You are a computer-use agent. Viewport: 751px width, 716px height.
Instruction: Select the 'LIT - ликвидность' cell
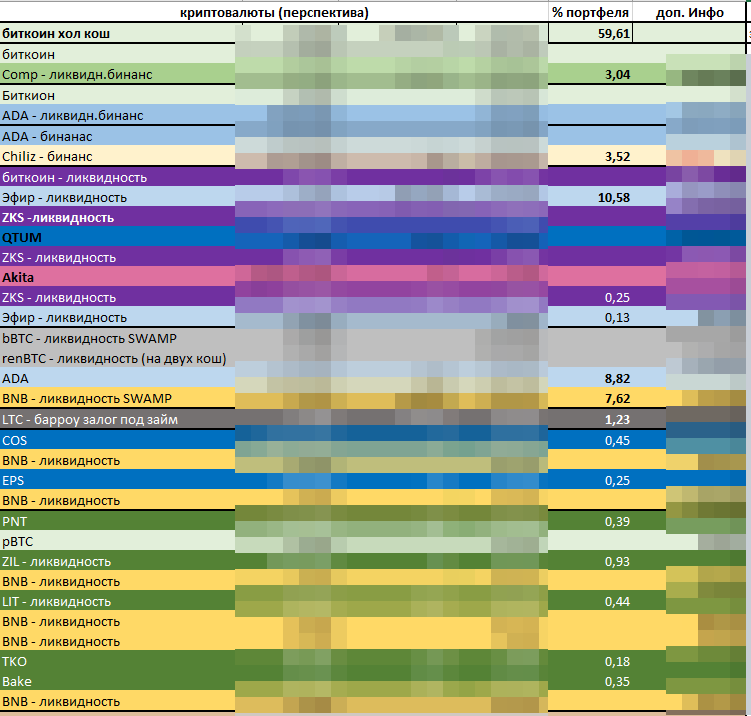point(56,602)
